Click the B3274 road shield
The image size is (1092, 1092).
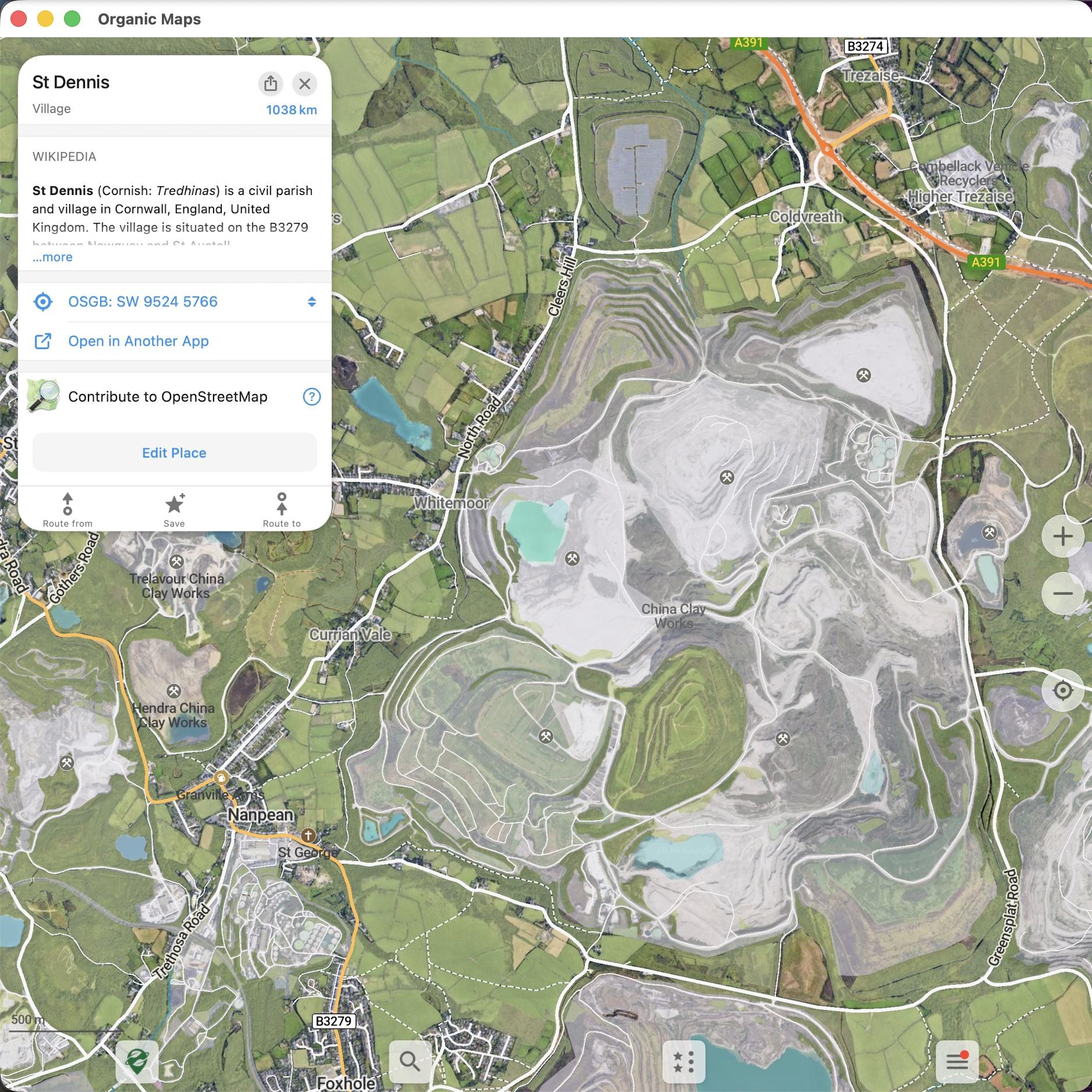[865, 47]
